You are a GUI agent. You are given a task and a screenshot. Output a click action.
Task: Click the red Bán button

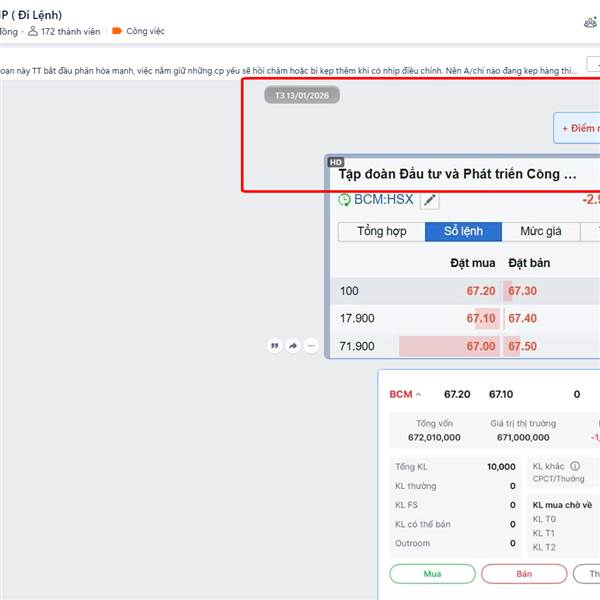tap(524, 574)
